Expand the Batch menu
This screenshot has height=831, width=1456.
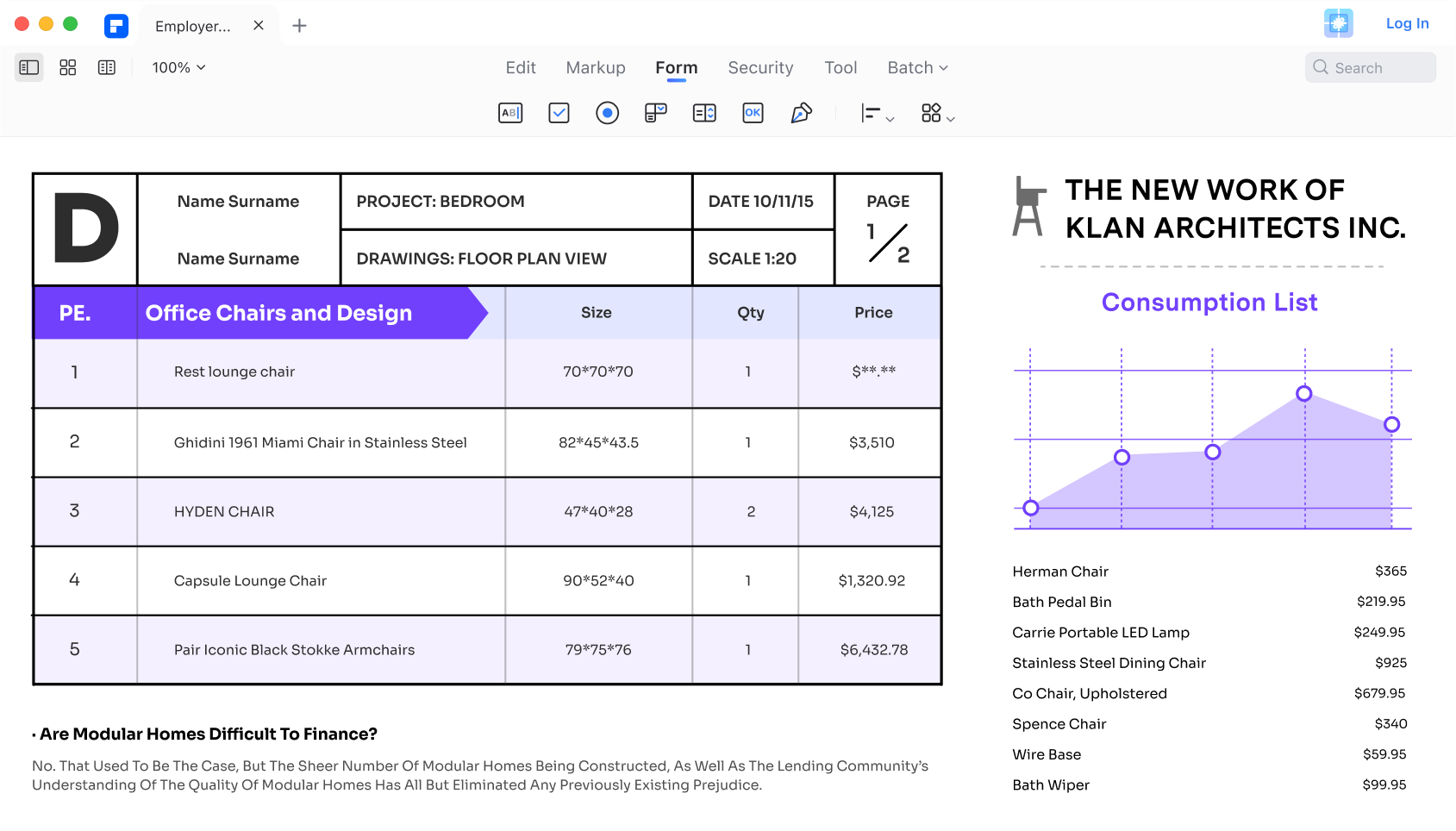click(917, 67)
